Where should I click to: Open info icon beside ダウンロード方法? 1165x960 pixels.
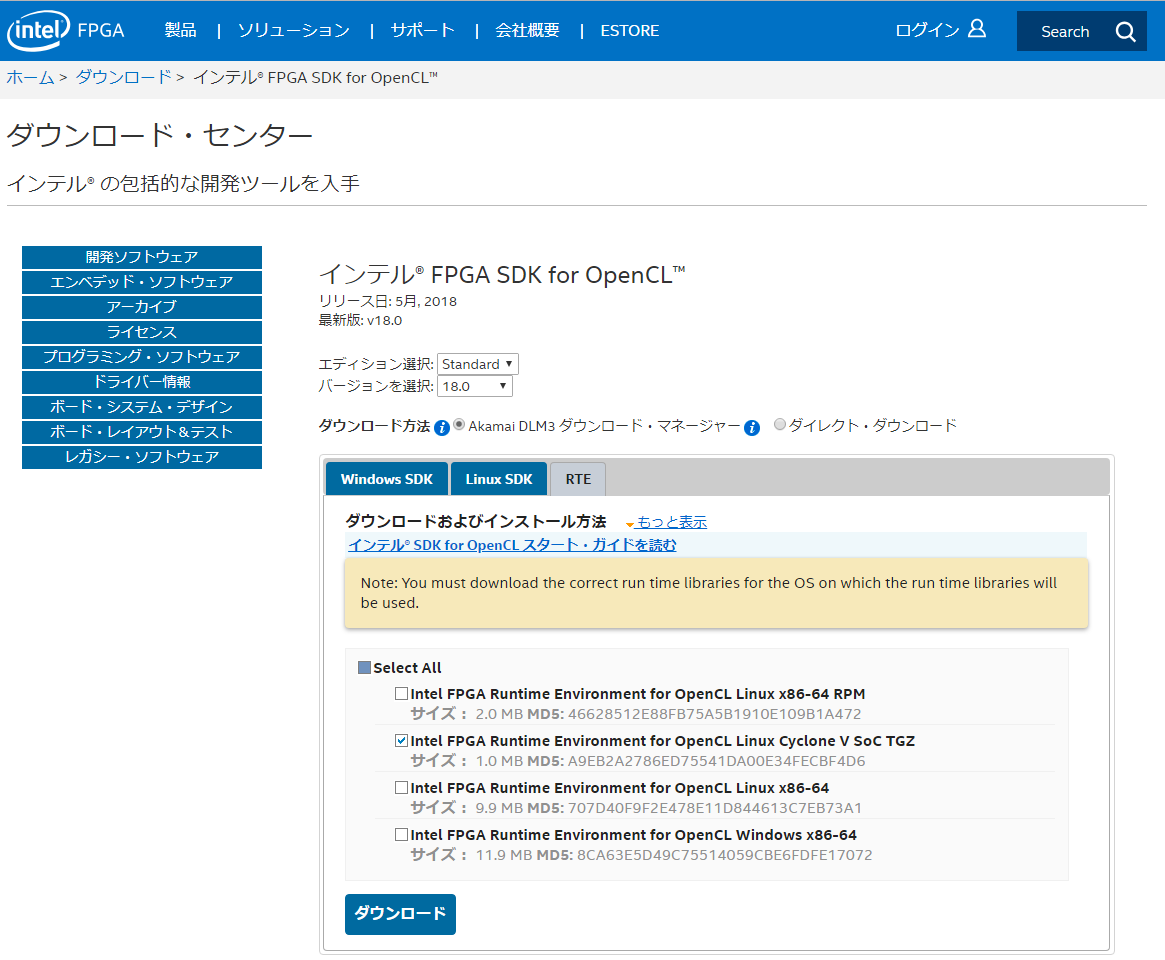click(x=441, y=427)
